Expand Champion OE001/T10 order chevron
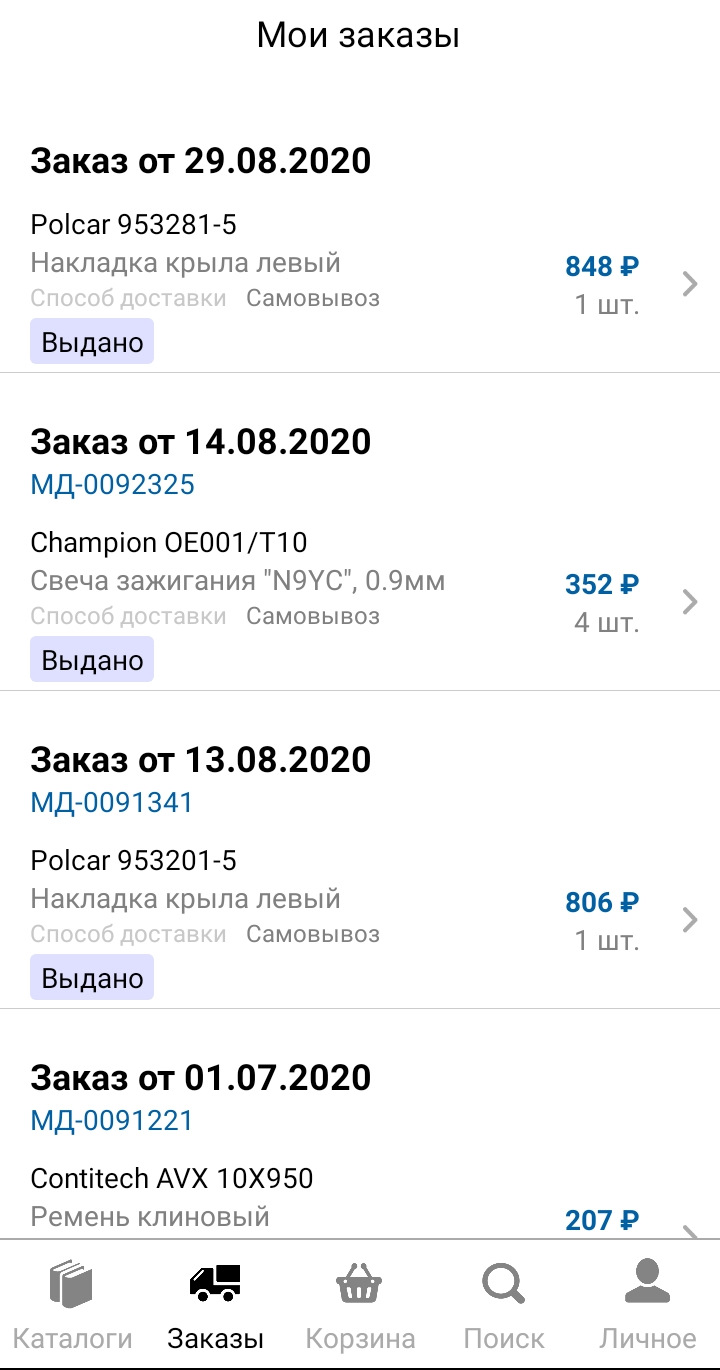Image resolution: width=720 pixels, height=1370 pixels. click(x=689, y=602)
